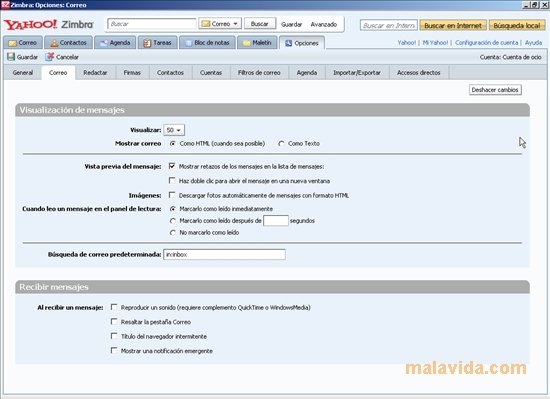Click the Cancelar icon in toolbar
Screen dimensions: 550x399
click(50, 57)
